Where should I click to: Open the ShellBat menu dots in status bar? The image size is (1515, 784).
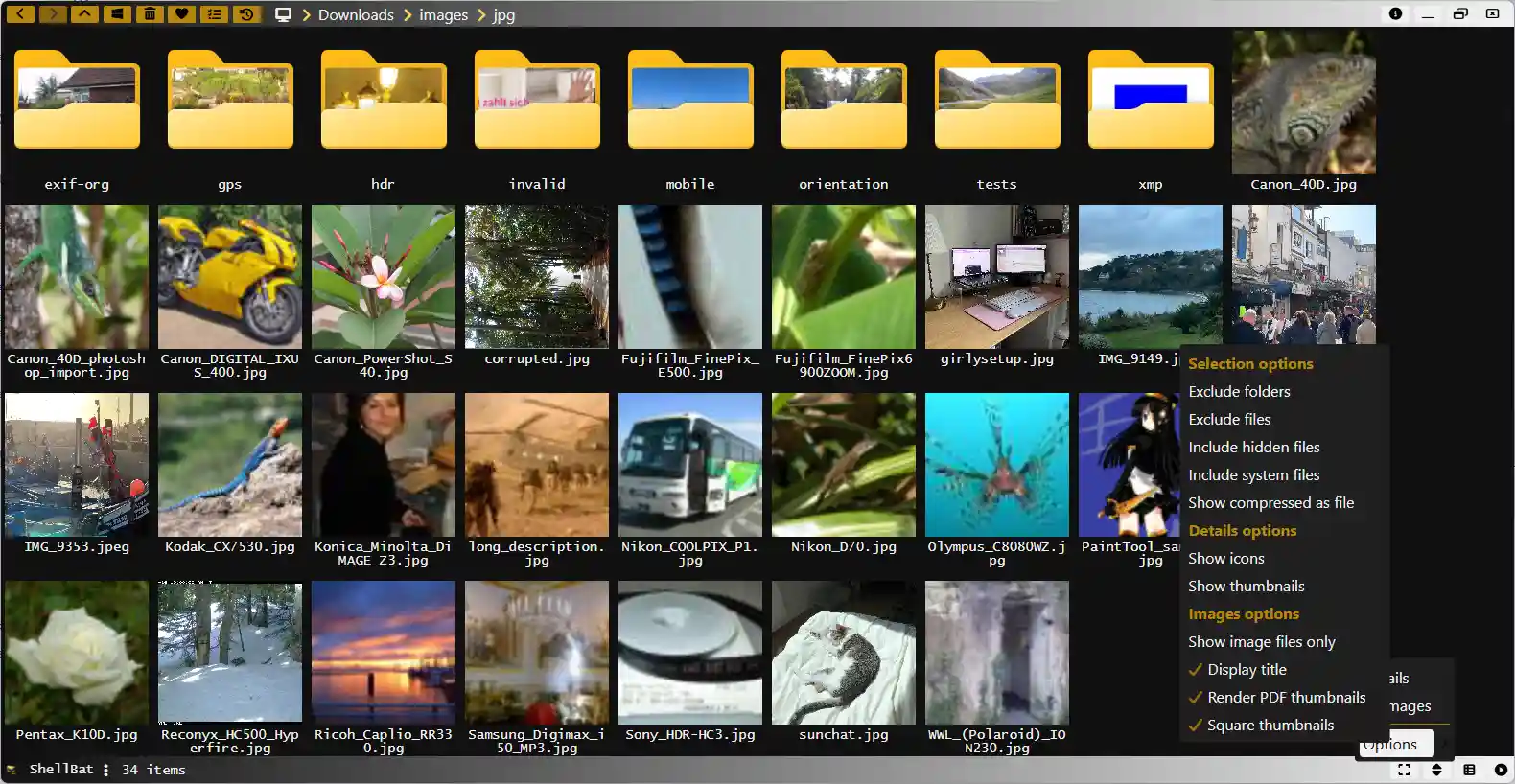[x=106, y=770]
